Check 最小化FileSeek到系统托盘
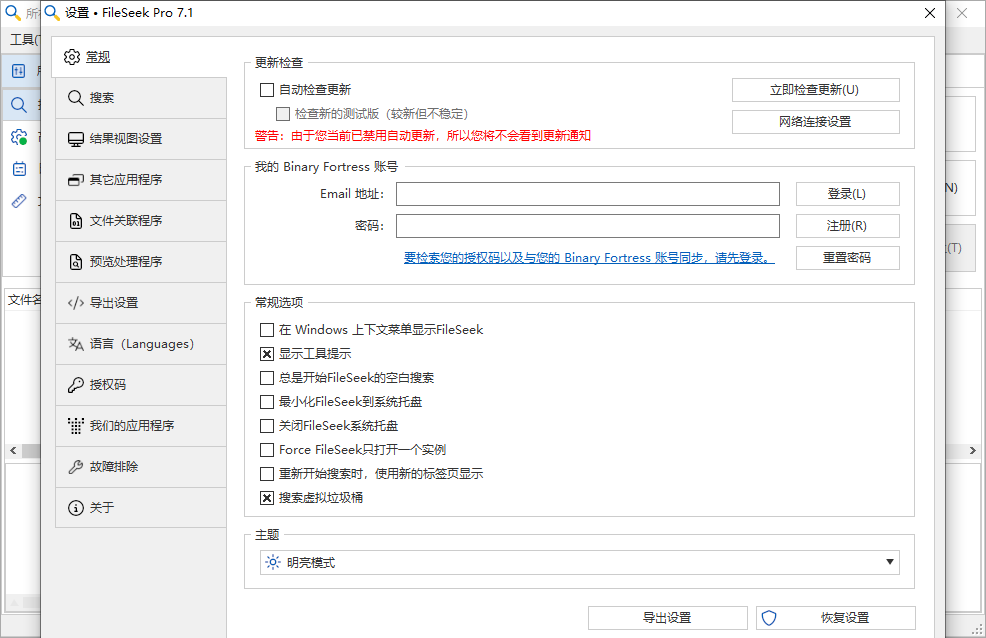The image size is (986, 638). [267, 402]
